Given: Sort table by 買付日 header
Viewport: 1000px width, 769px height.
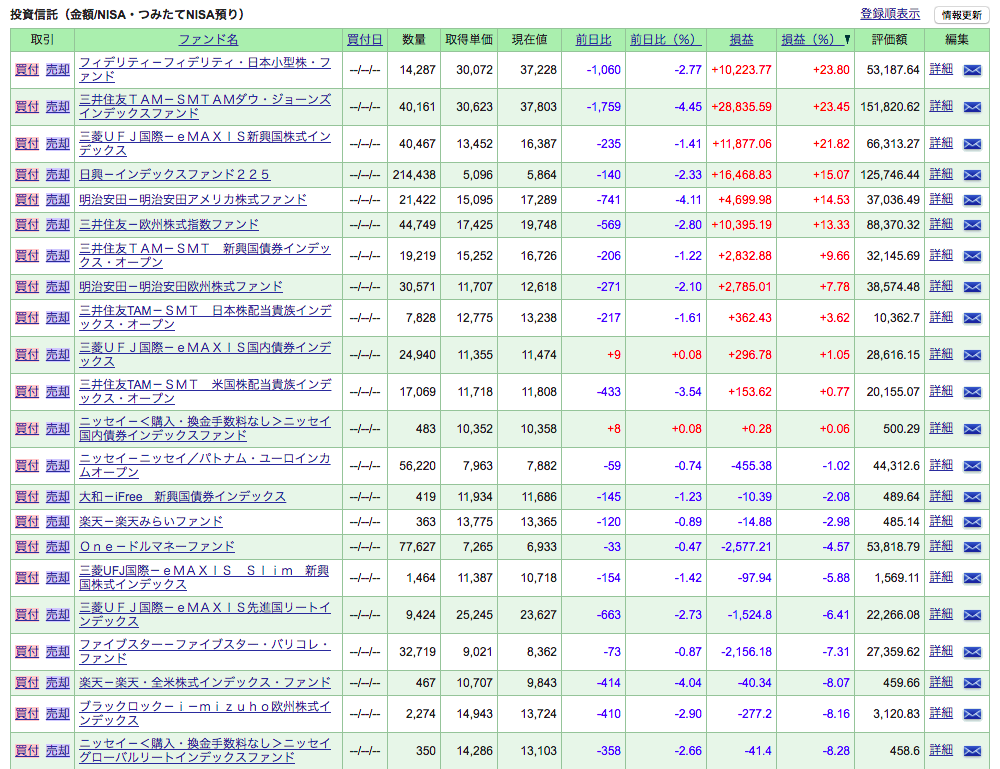Looking at the screenshot, I should pos(365,40).
